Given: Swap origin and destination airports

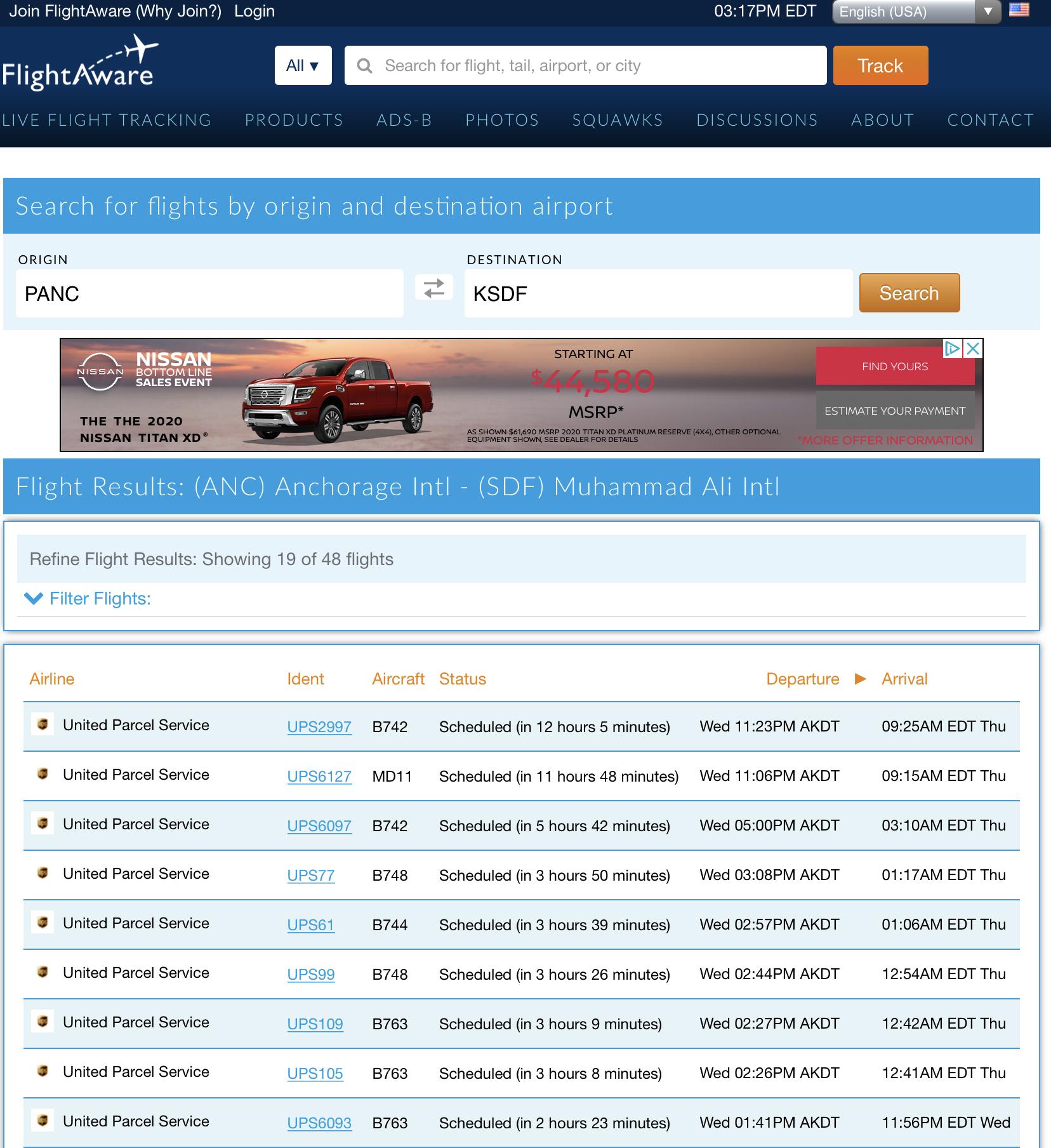Looking at the screenshot, I should (434, 288).
